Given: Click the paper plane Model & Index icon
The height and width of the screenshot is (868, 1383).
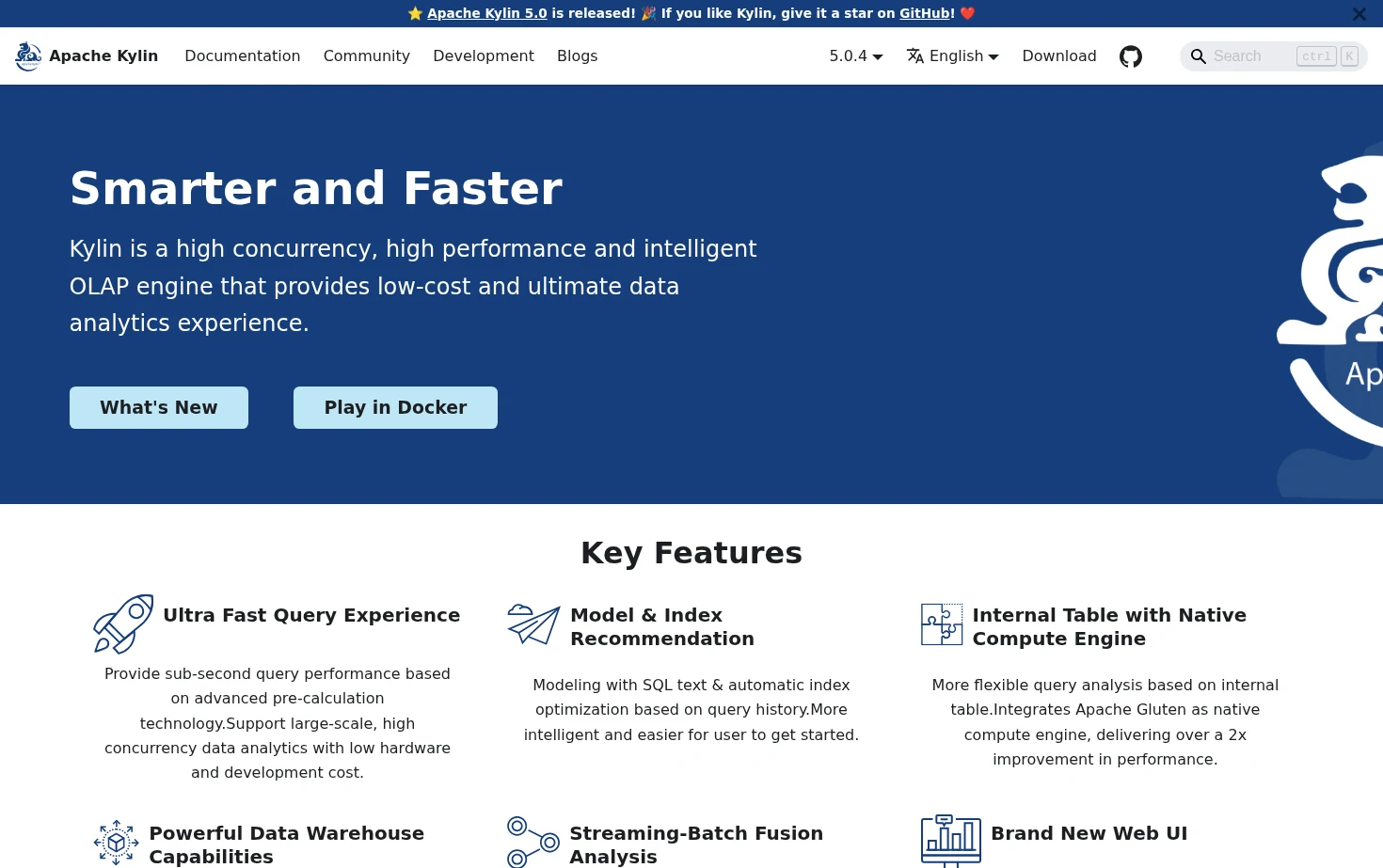Looking at the screenshot, I should [x=533, y=624].
